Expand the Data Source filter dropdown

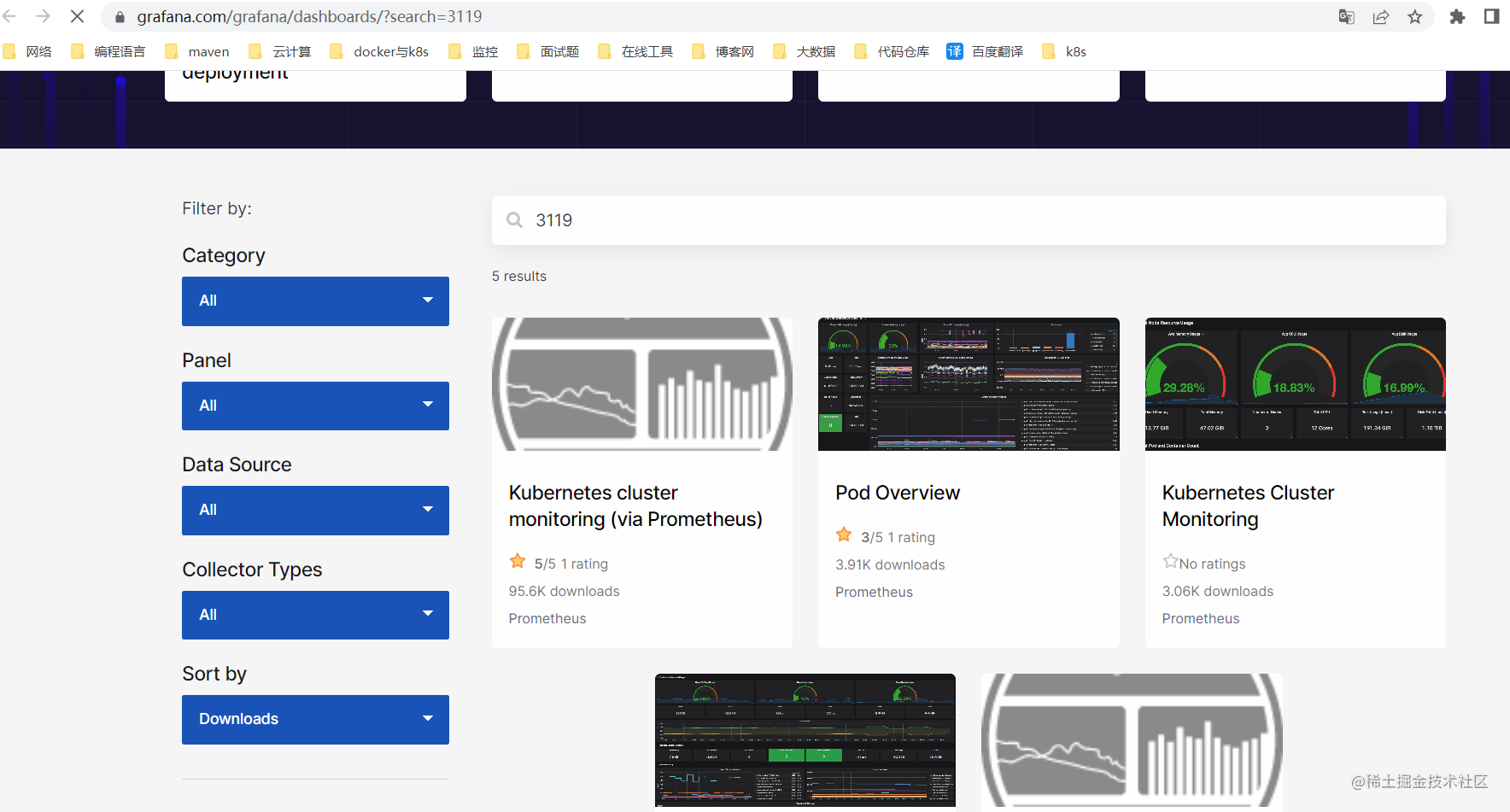[x=315, y=511]
